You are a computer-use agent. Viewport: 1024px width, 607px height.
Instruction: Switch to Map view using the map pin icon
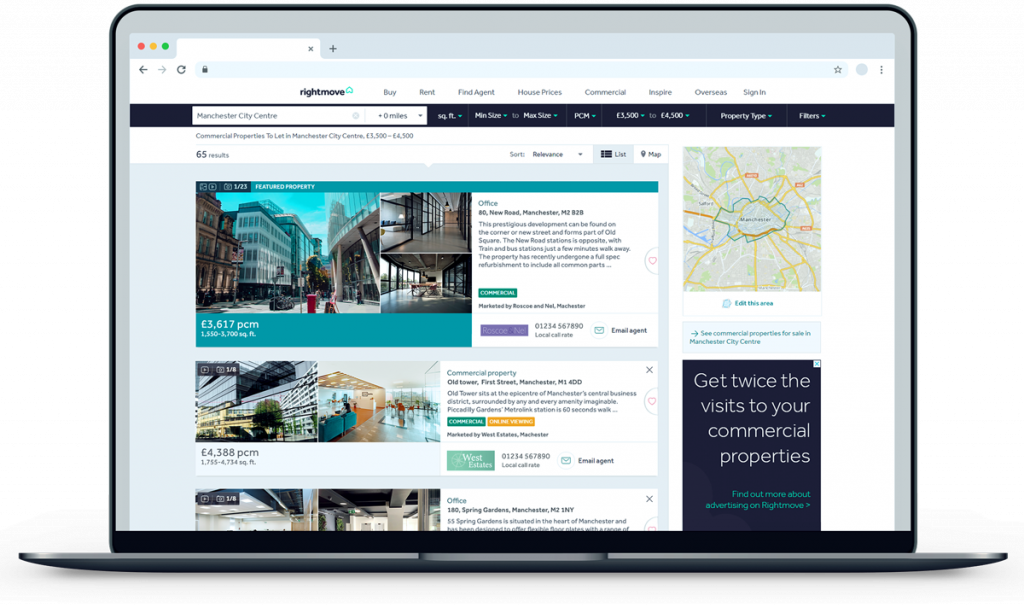pos(643,153)
